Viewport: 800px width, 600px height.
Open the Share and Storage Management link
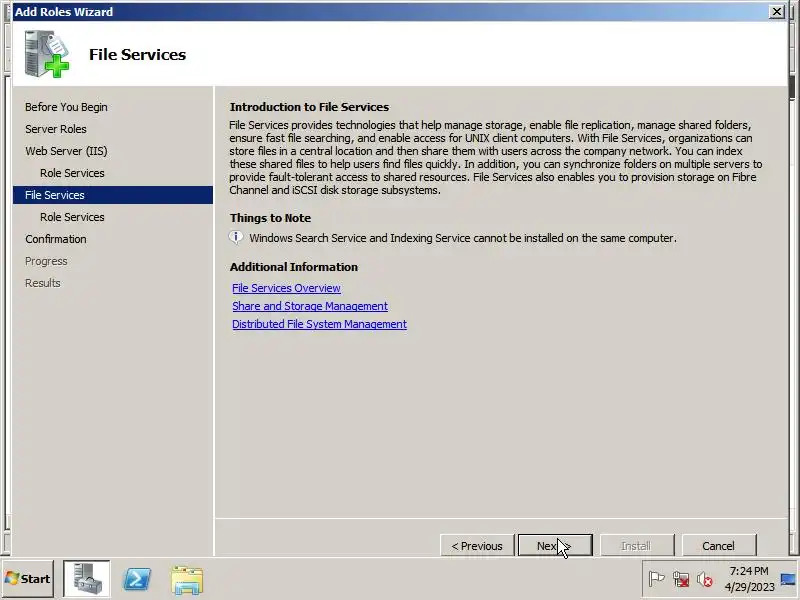click(x=310, y=306)
